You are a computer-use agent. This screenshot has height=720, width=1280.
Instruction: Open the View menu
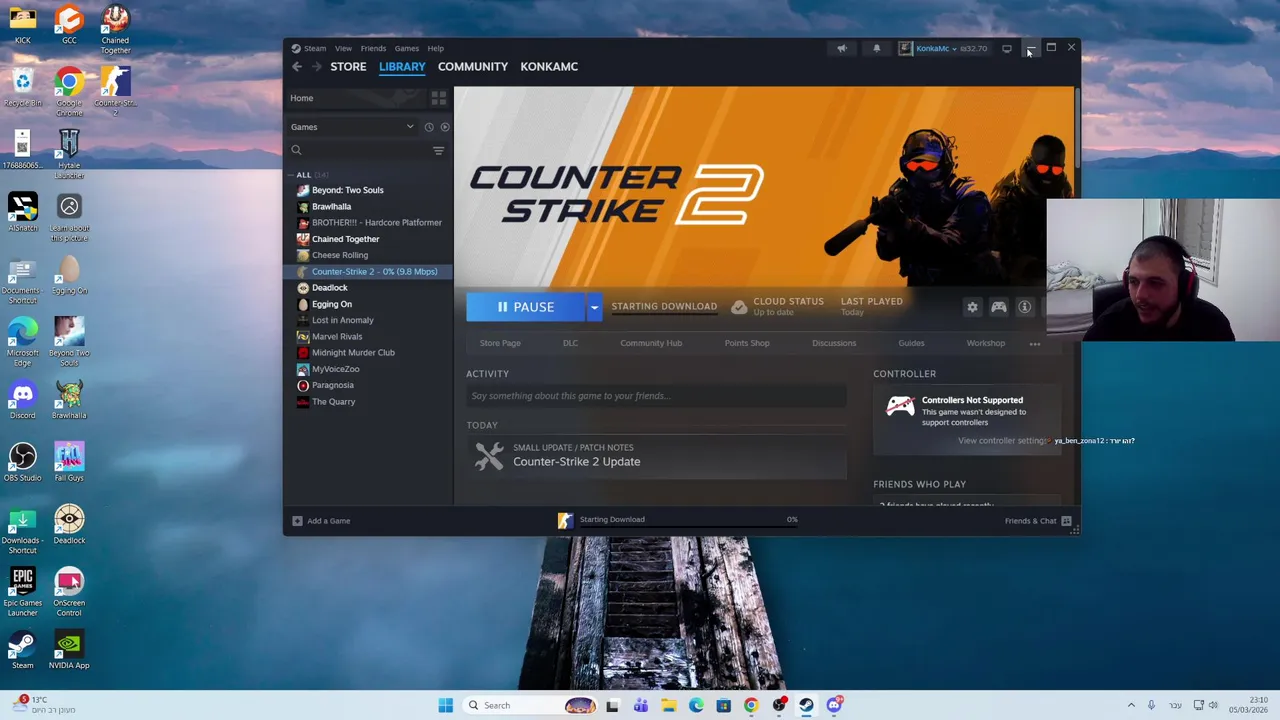click(x=343, y=48)
